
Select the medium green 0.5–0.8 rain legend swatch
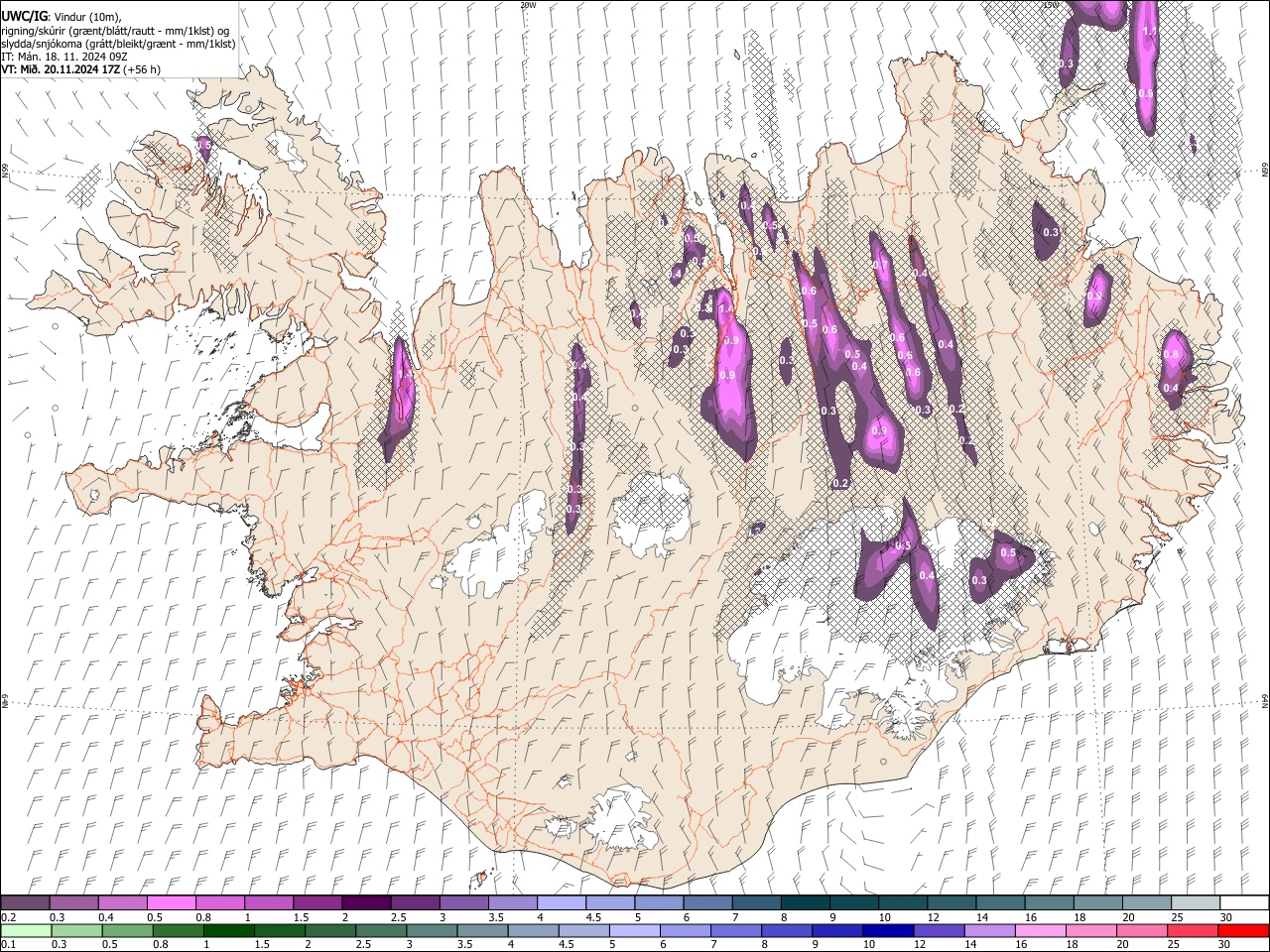[x=128, y=930]
